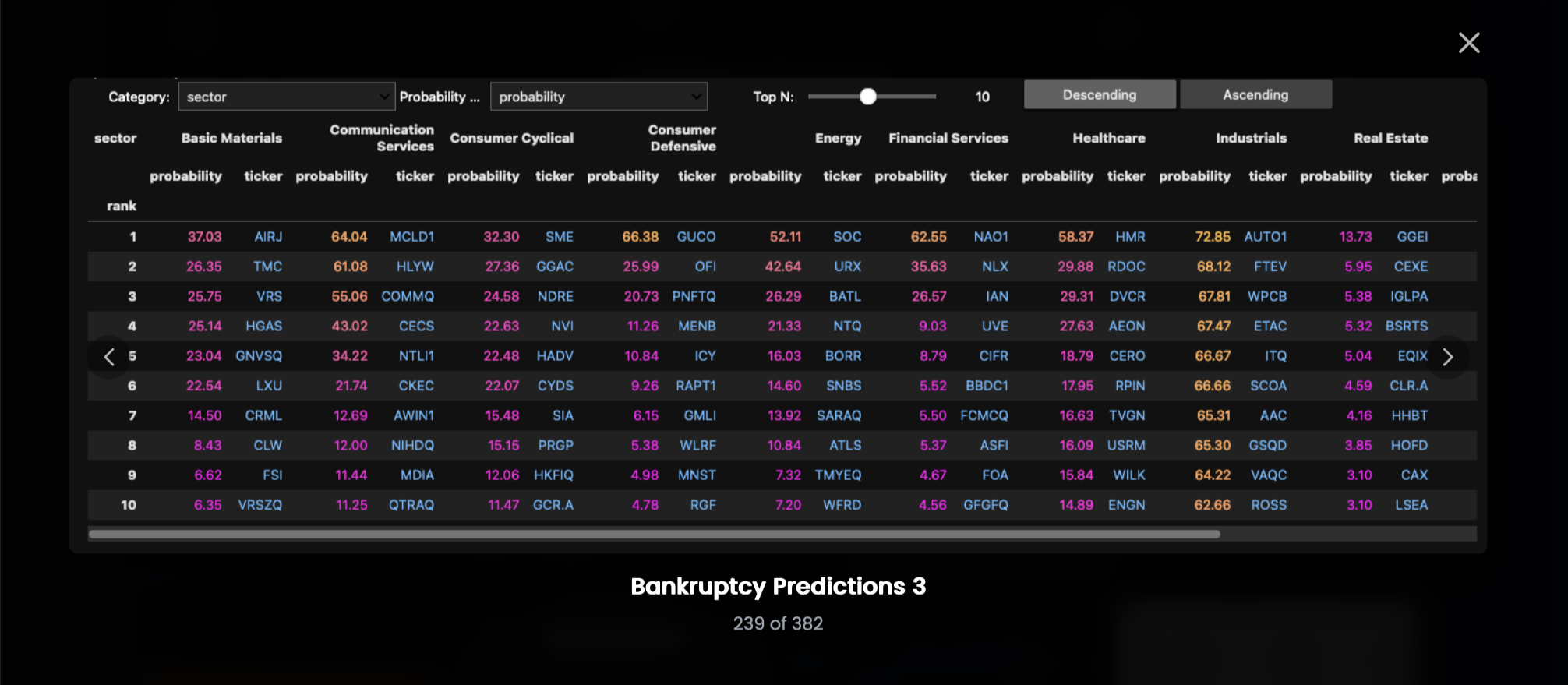The image size is (1568, 685).
Task: Click the Consumer Defensive column header
Action: pos(682,138)
